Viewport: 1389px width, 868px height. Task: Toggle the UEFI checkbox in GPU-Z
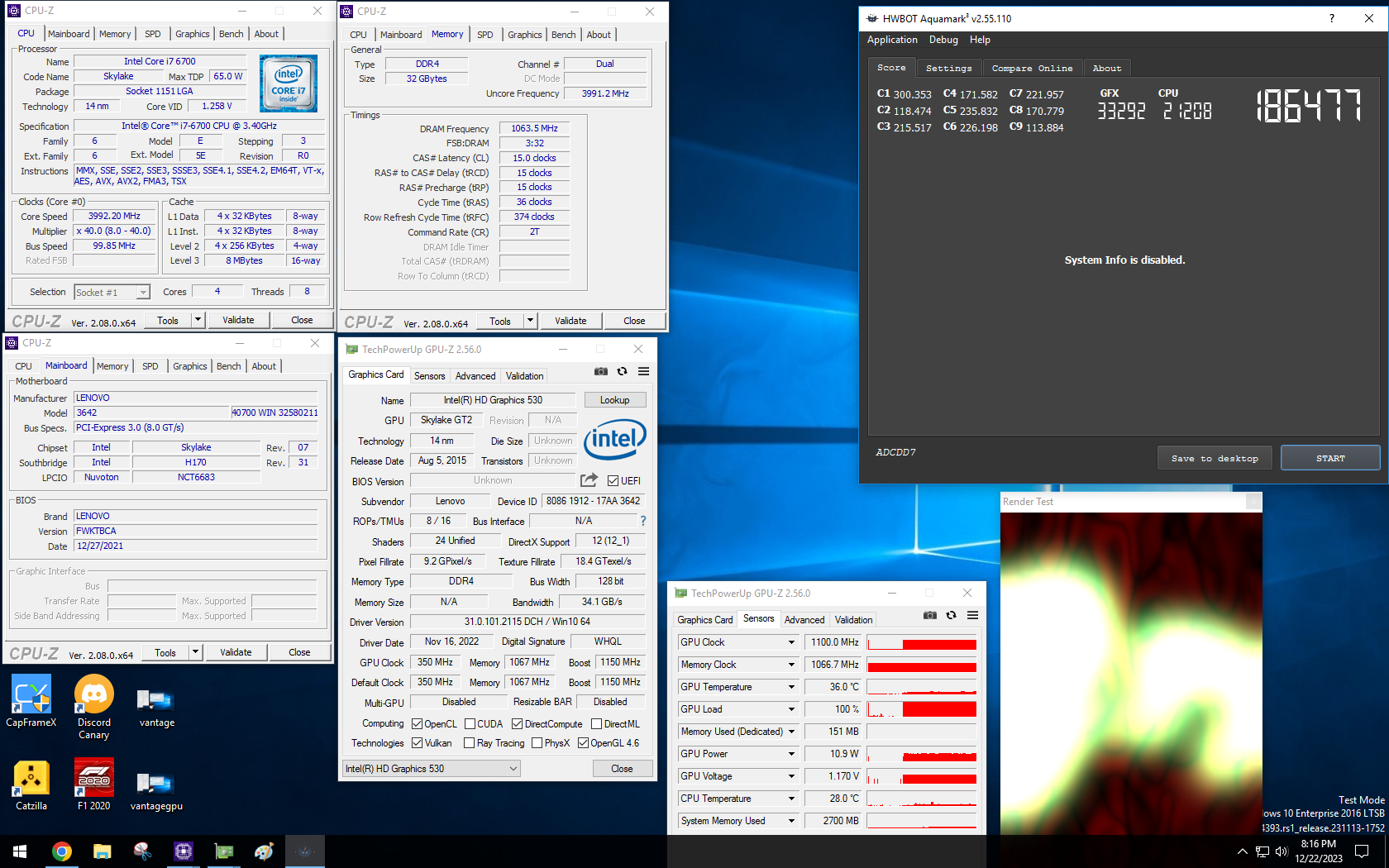click(x=613, y=480)
